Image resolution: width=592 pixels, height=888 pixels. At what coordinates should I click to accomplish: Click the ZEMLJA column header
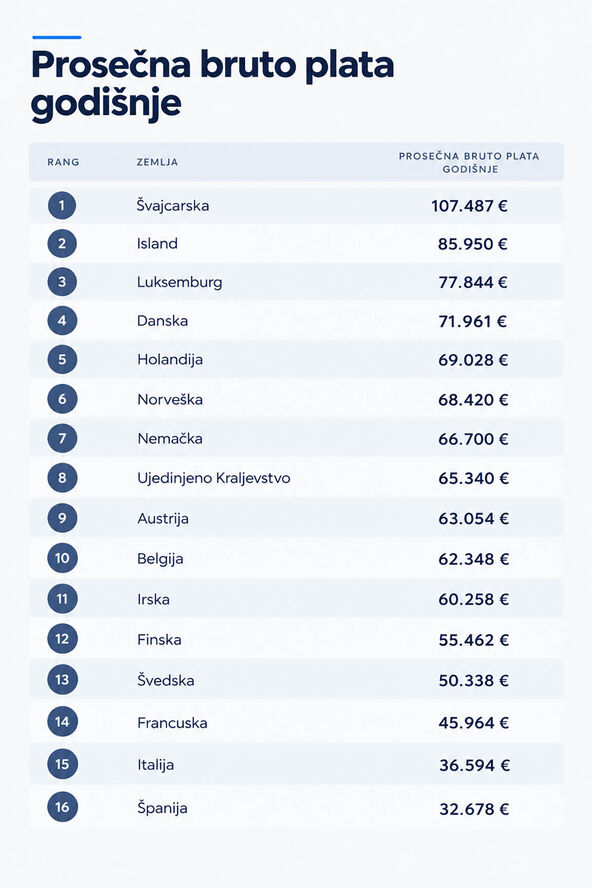click(157, 162)
